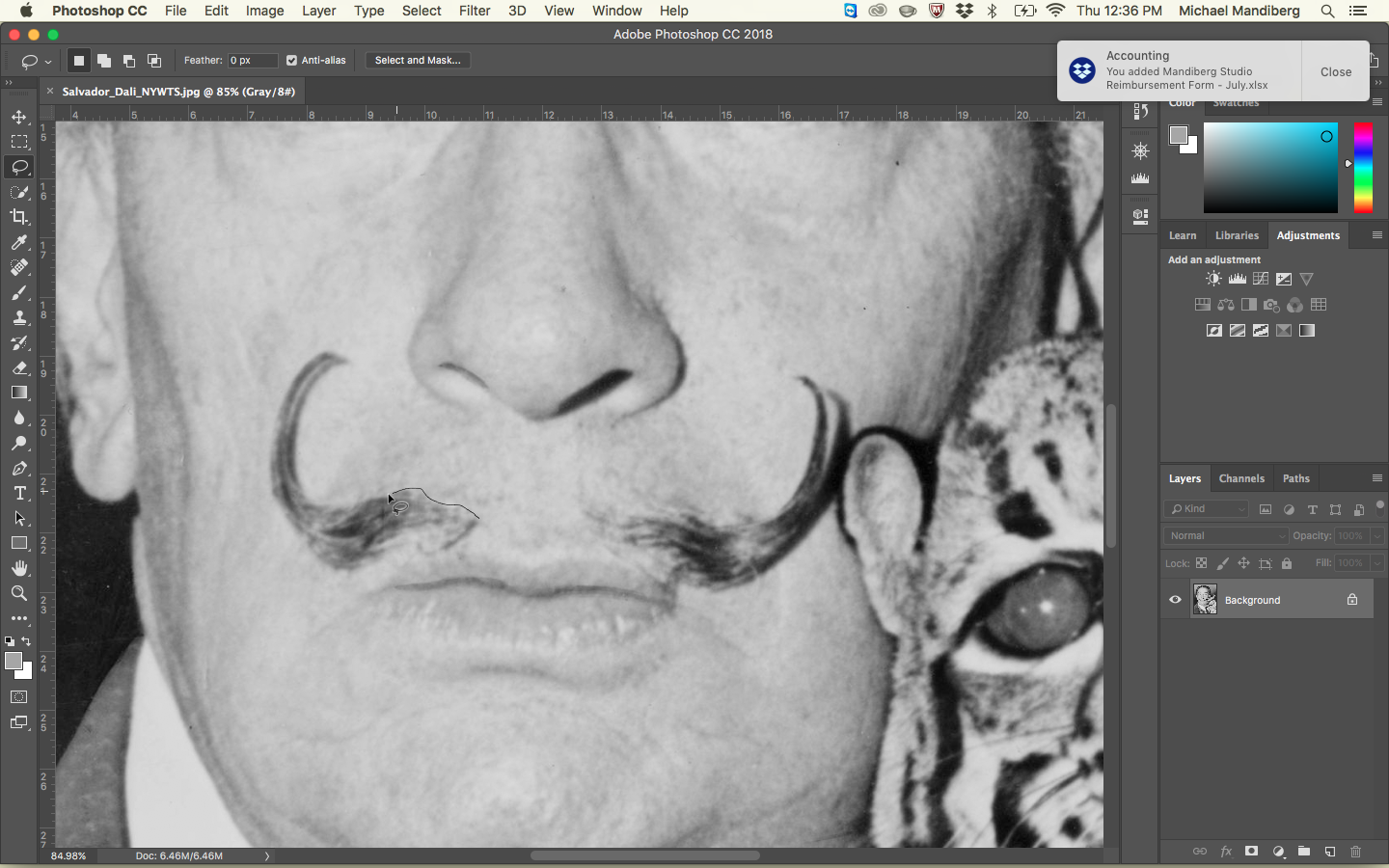This screenshot has height=868, width=1389.
Task: Click the rainbow hue slider
Action: click(x=1362, y=168)
